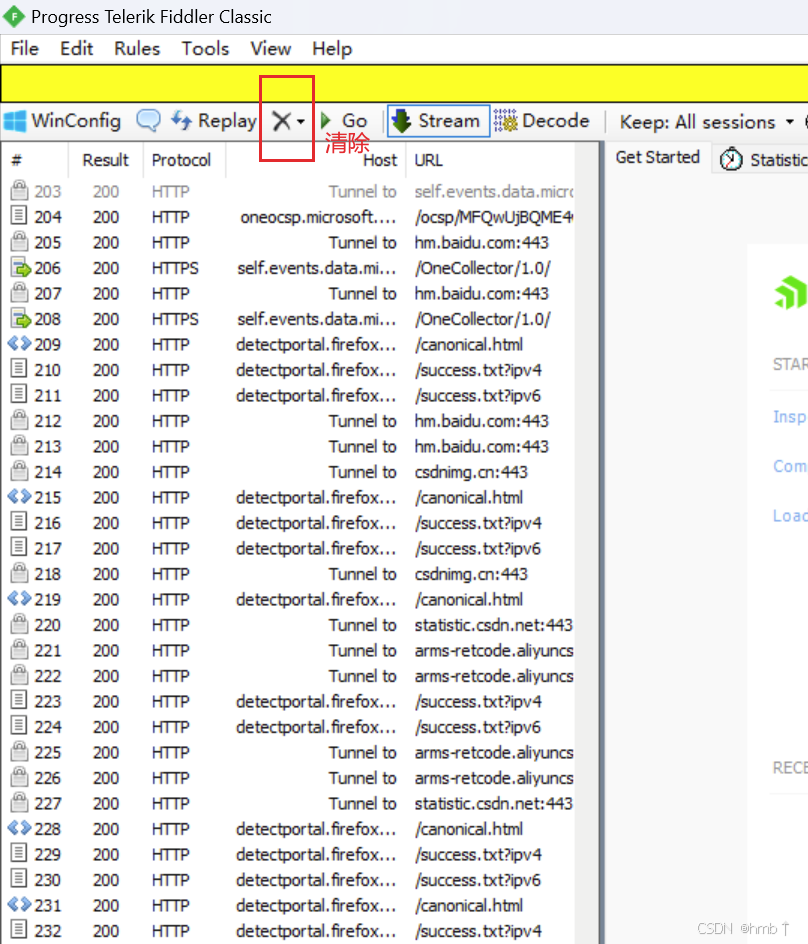Select session 232 /success.txt?ipv4 URL
Viewport: 808px width, 944px height.
tap(477, 931)
